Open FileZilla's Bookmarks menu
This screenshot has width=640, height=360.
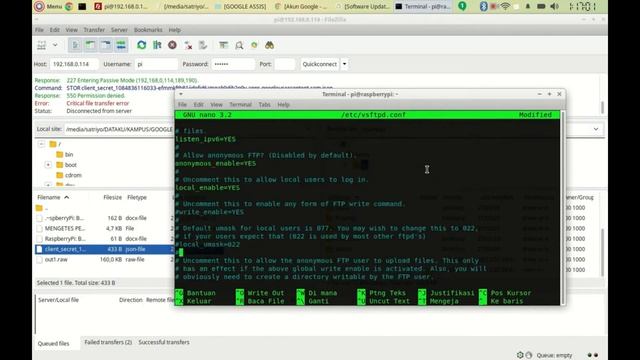pyautogui.click(x=148, y=30)
